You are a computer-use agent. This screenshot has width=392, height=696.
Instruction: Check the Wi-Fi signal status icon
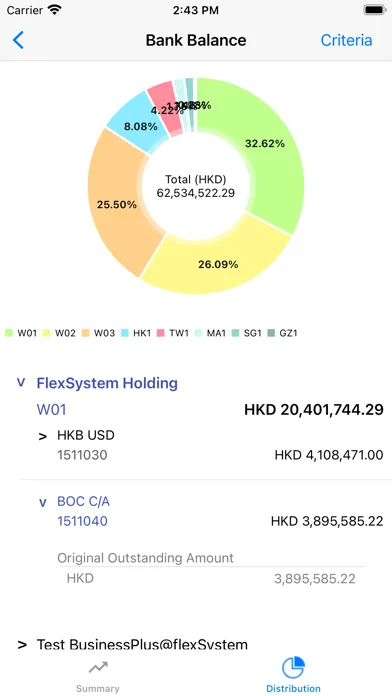(54, 10)
